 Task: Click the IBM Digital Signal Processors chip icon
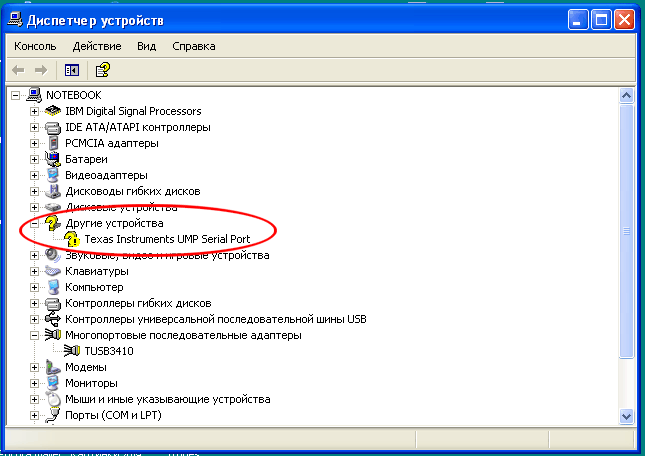[53, 111]
